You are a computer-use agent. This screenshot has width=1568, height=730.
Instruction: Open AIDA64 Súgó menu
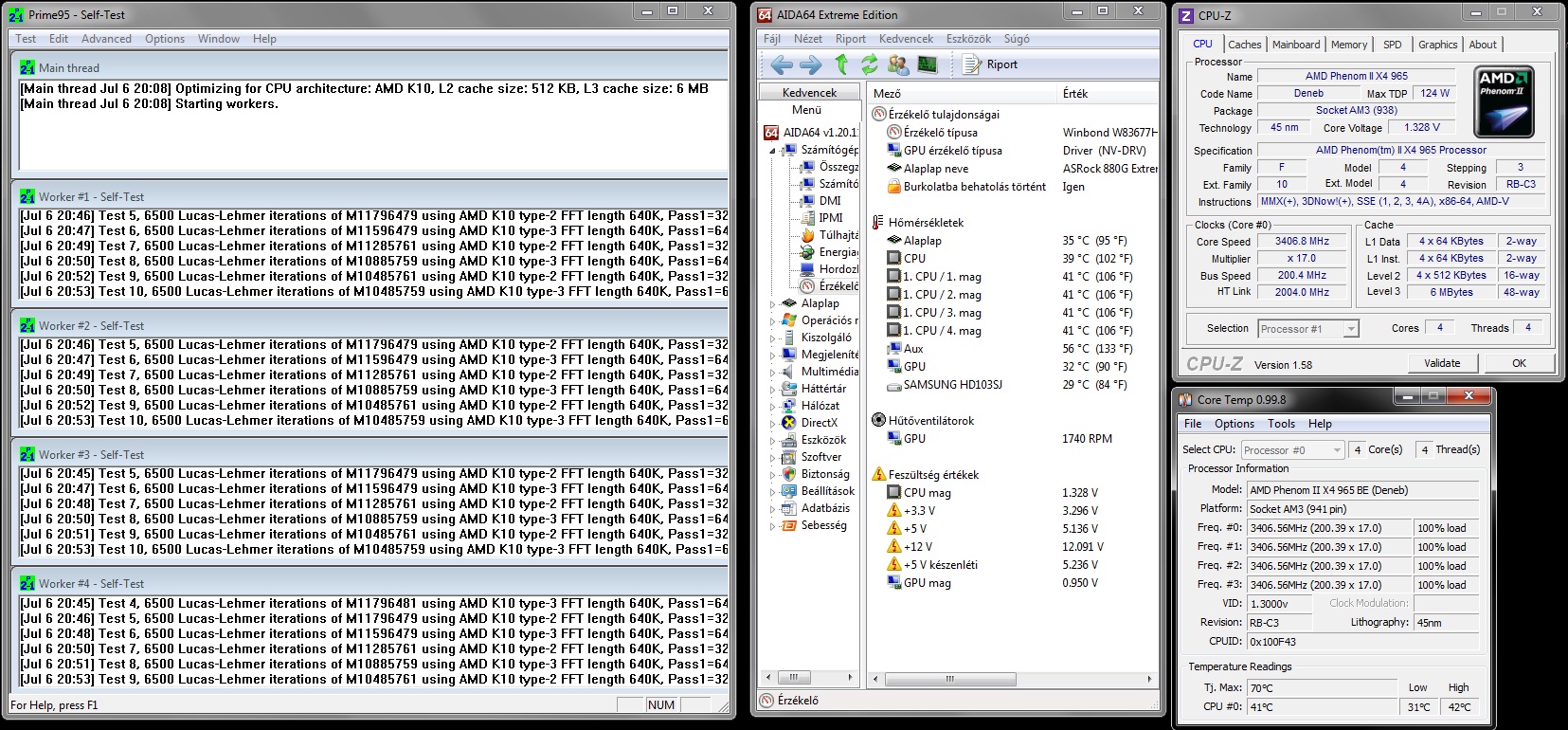pos(1017,39)
